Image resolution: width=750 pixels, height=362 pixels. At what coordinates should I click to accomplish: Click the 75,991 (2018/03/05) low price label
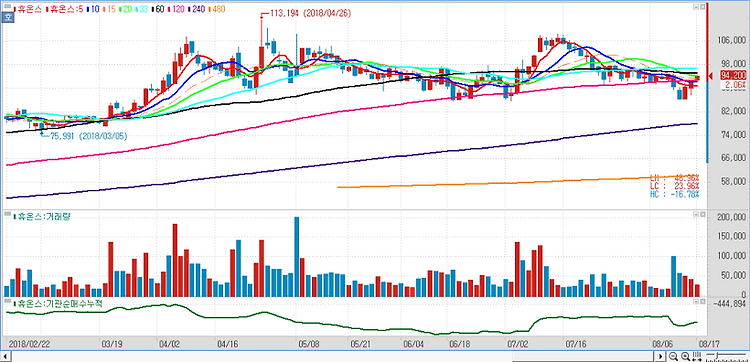88,136
